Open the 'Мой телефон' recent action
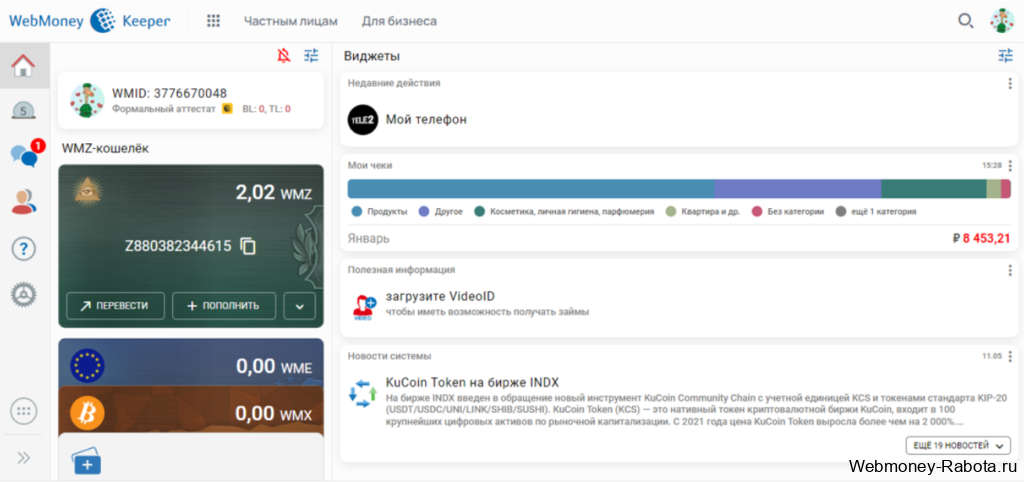 (426, 120)
